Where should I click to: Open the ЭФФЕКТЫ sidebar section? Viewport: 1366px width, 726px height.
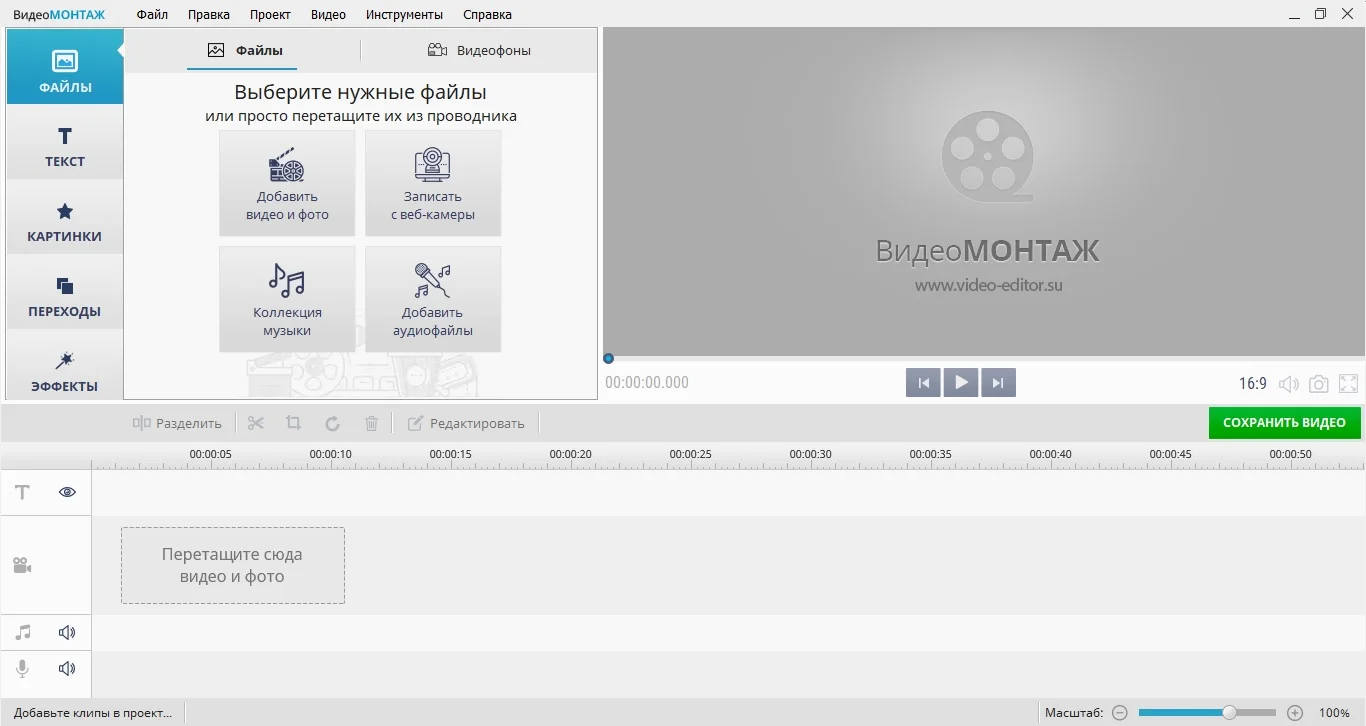[65, 366]
